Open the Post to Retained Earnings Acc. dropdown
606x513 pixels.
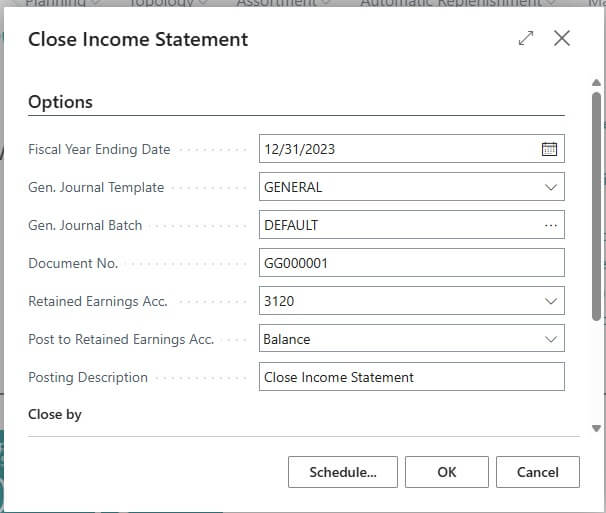tap(551, 339)
